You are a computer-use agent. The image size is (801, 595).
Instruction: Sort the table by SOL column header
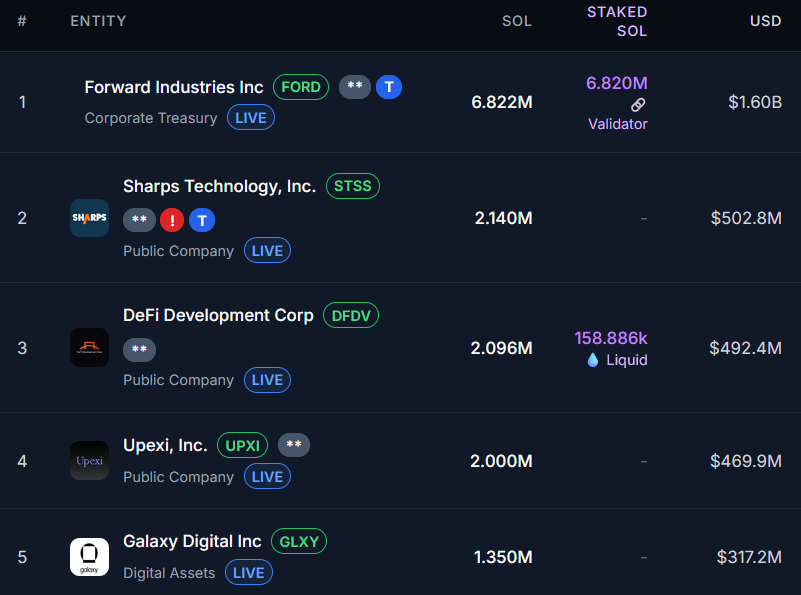pos(517,21)
